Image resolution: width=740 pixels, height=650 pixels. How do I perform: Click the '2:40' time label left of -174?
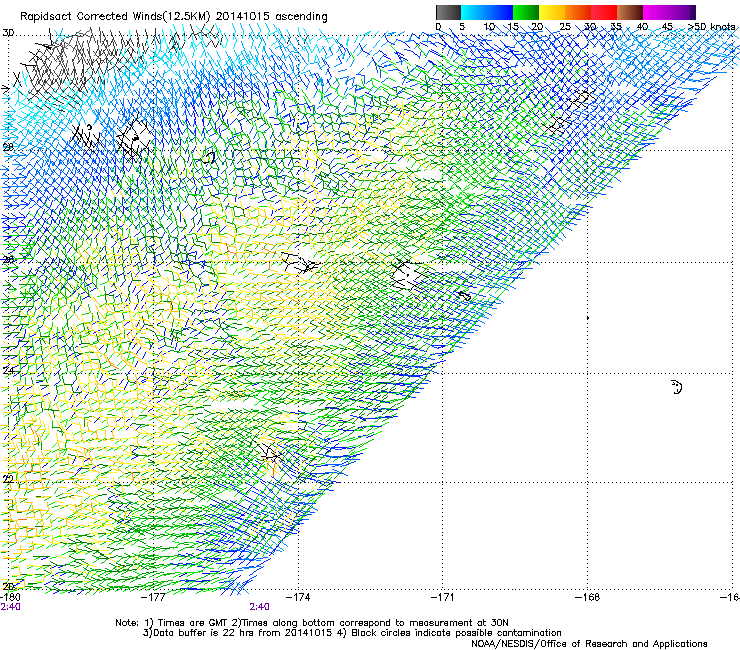pos(260,607)
